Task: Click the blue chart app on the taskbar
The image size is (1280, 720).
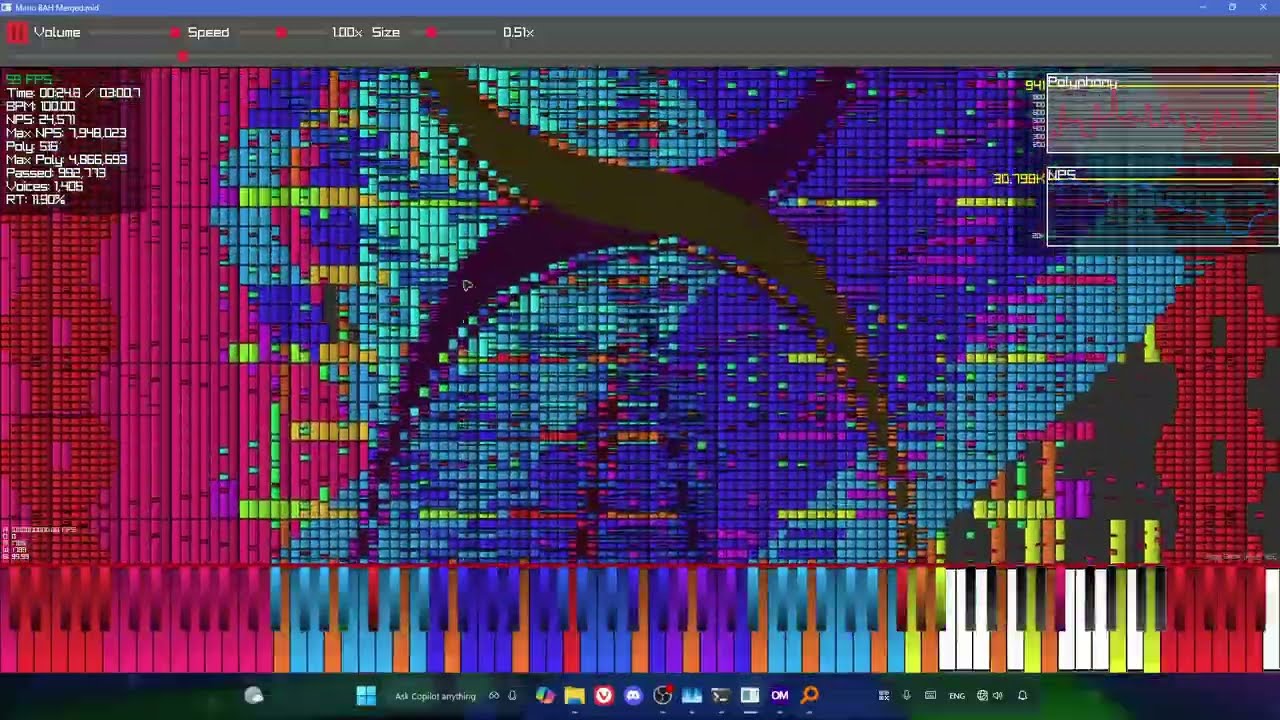Action: click(692, 696)
